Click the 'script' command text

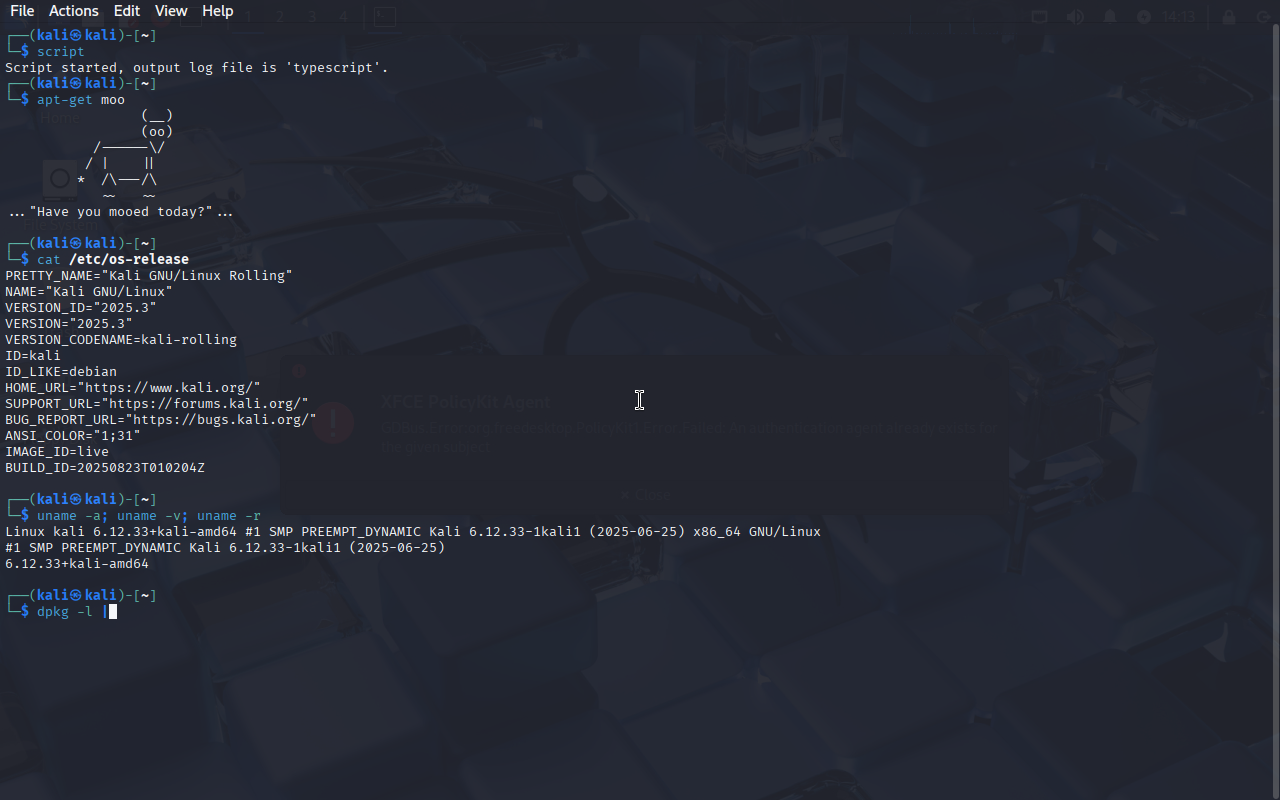coord(61,51)
